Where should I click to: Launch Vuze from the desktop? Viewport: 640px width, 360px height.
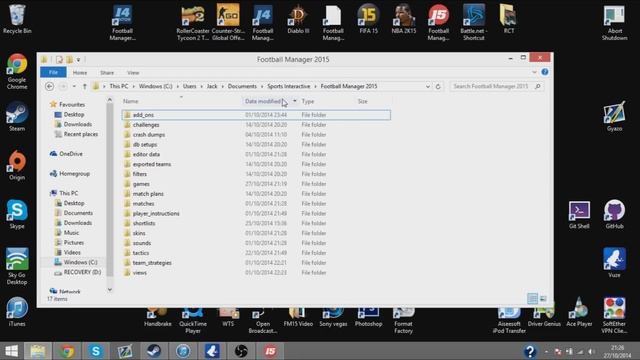614,263
